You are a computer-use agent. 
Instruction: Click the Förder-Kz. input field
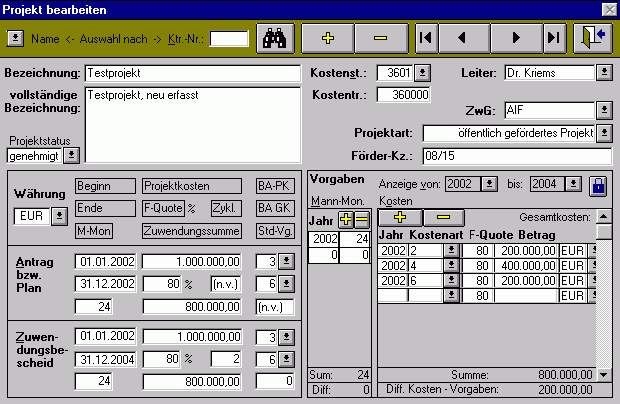(x=516, y=156)
